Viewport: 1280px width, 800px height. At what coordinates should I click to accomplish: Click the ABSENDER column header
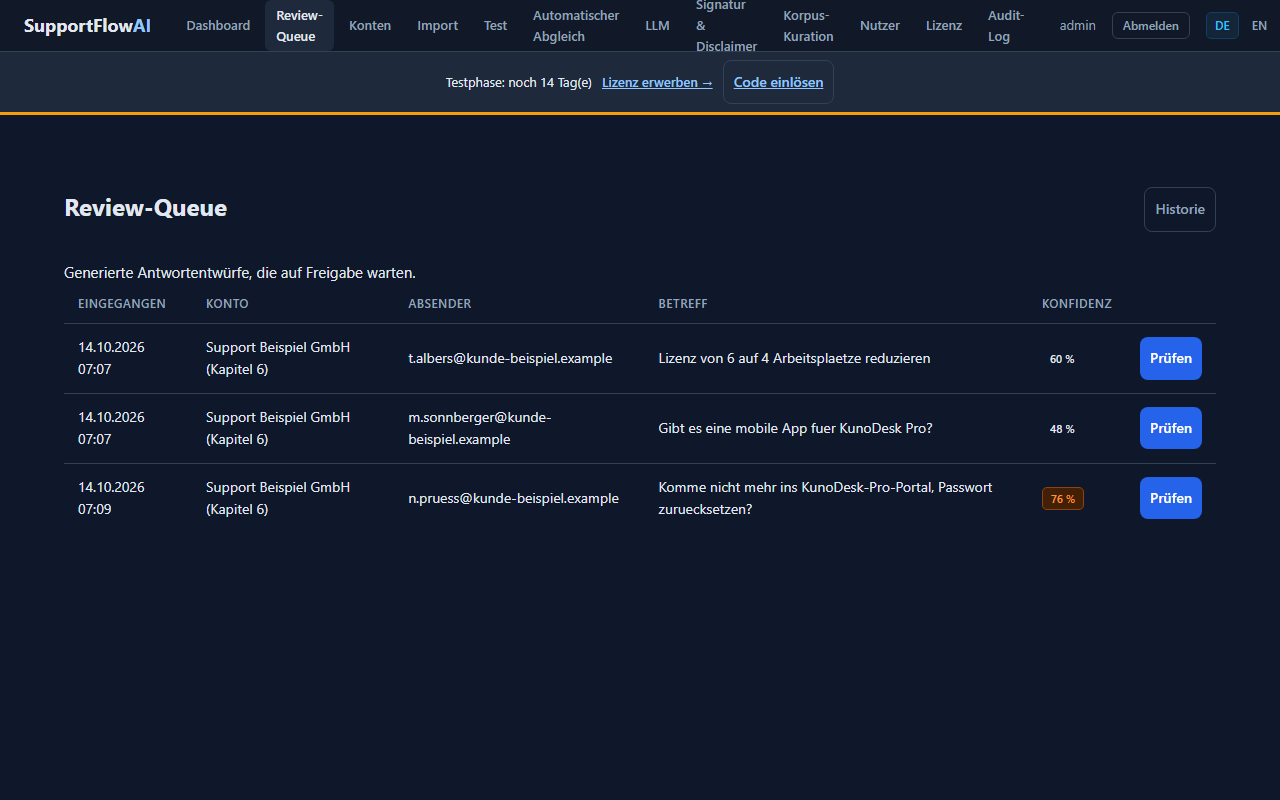coord(439,304)
